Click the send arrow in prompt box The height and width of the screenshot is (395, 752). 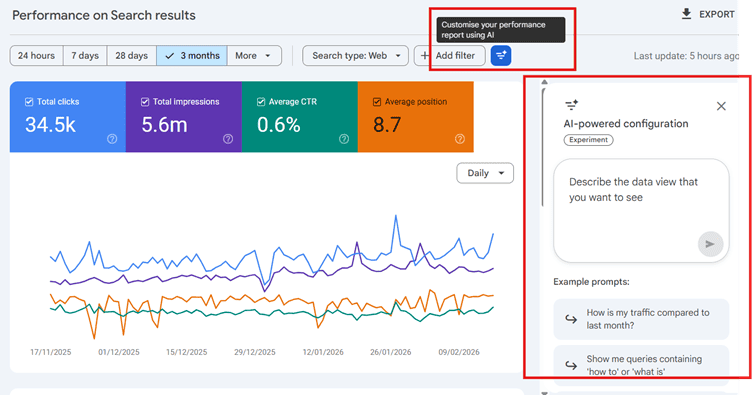[x=710, y=244]
